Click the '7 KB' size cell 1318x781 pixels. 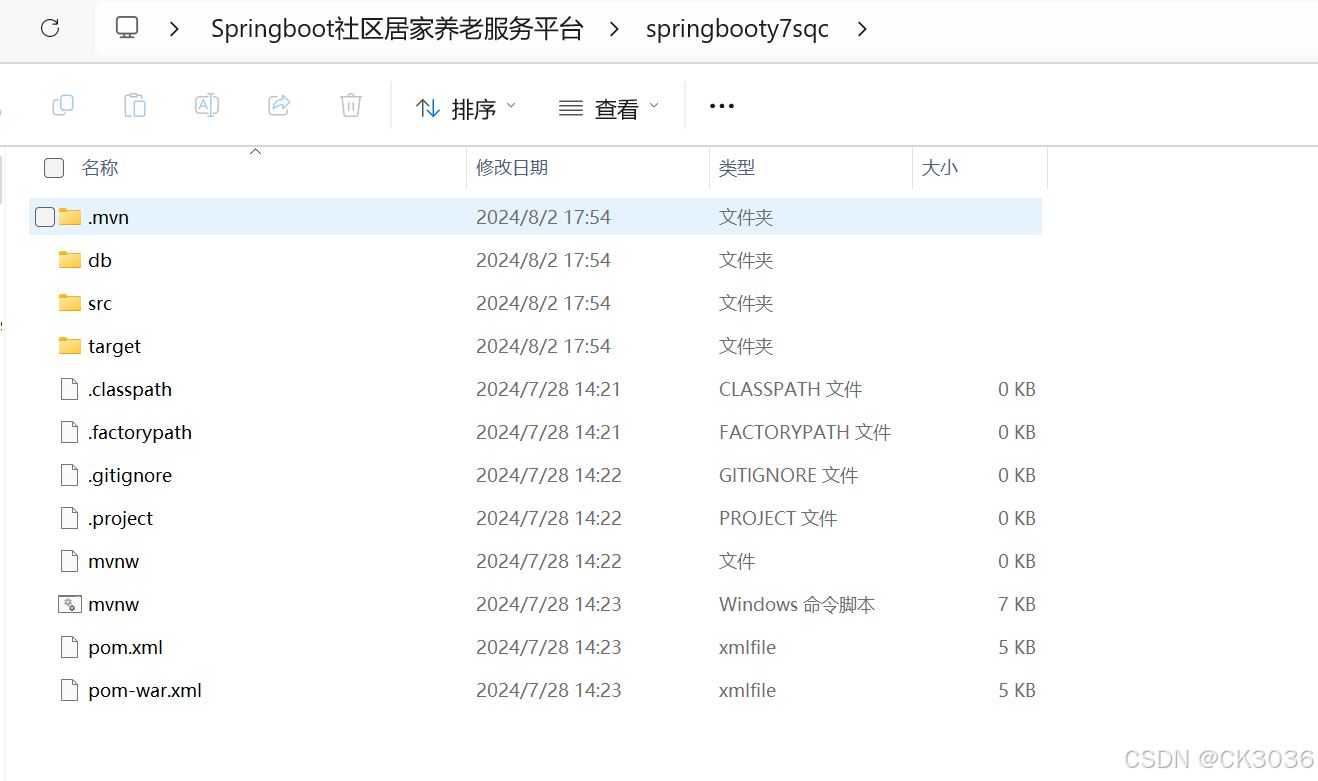pyautogui.click(x=1017, y=604)
